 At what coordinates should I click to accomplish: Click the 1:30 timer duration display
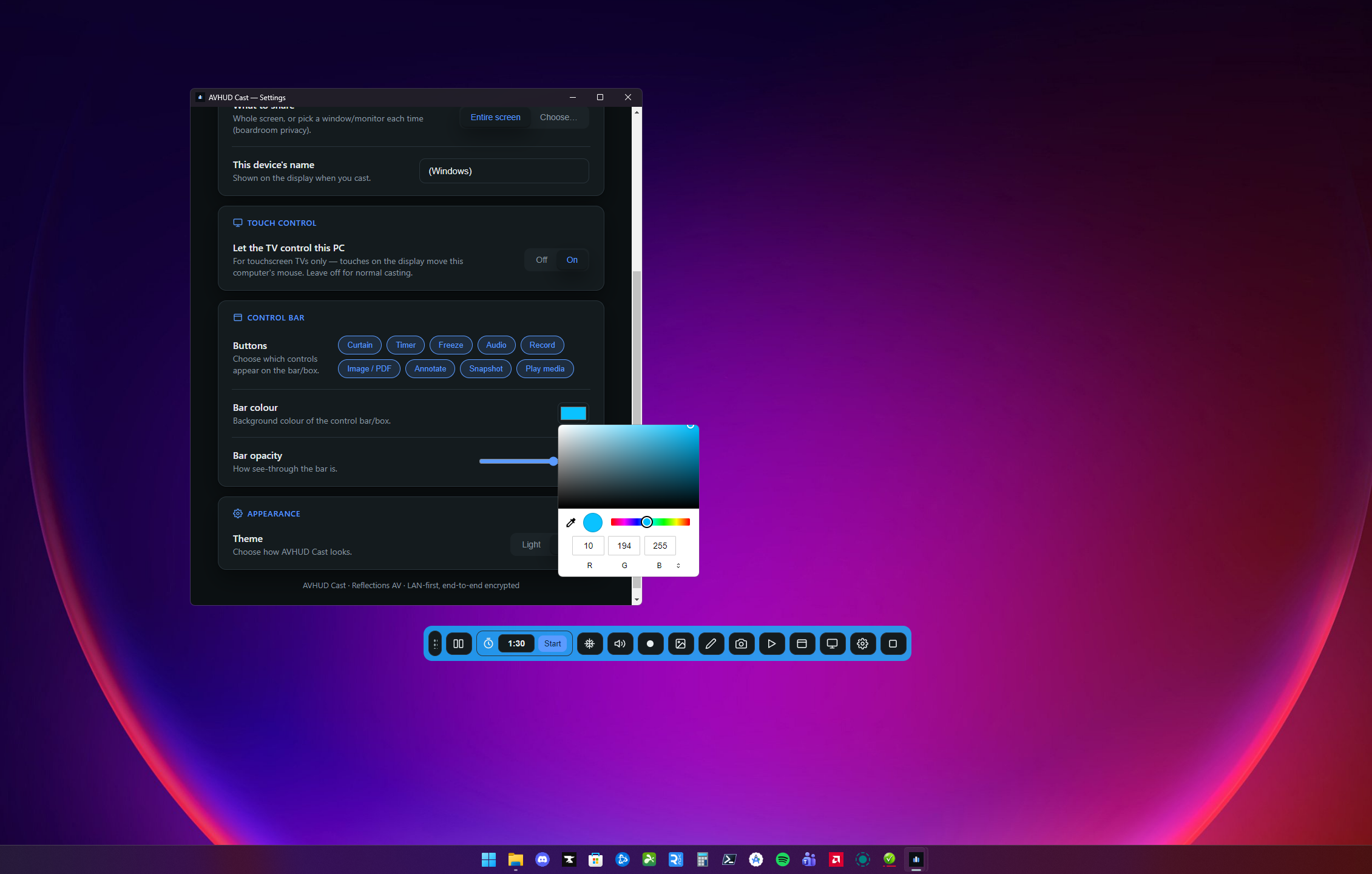(x=516, y=643)
